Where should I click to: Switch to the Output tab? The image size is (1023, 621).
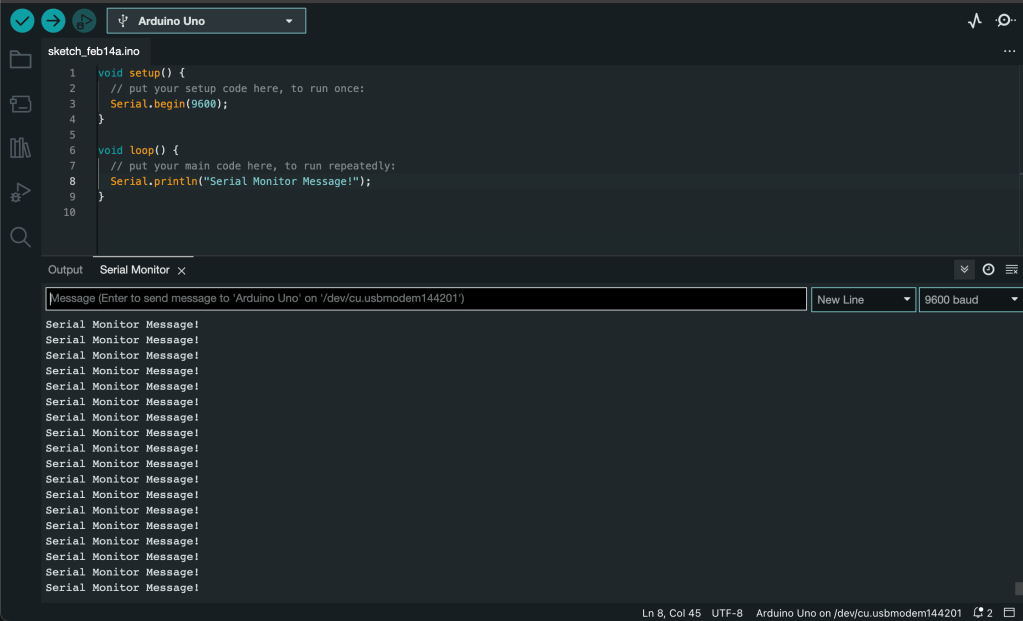(66, 270)
